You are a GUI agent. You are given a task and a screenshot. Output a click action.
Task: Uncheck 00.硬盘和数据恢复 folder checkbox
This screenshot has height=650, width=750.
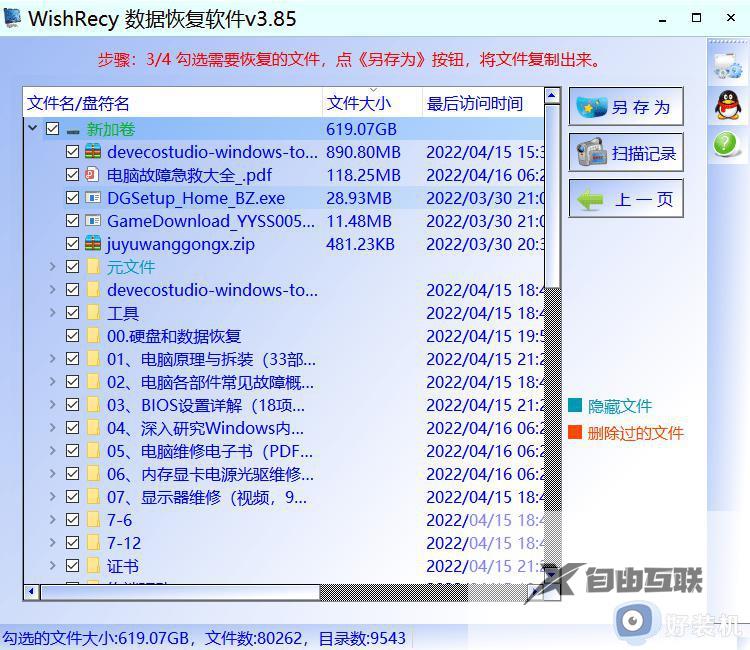point(72,335)
